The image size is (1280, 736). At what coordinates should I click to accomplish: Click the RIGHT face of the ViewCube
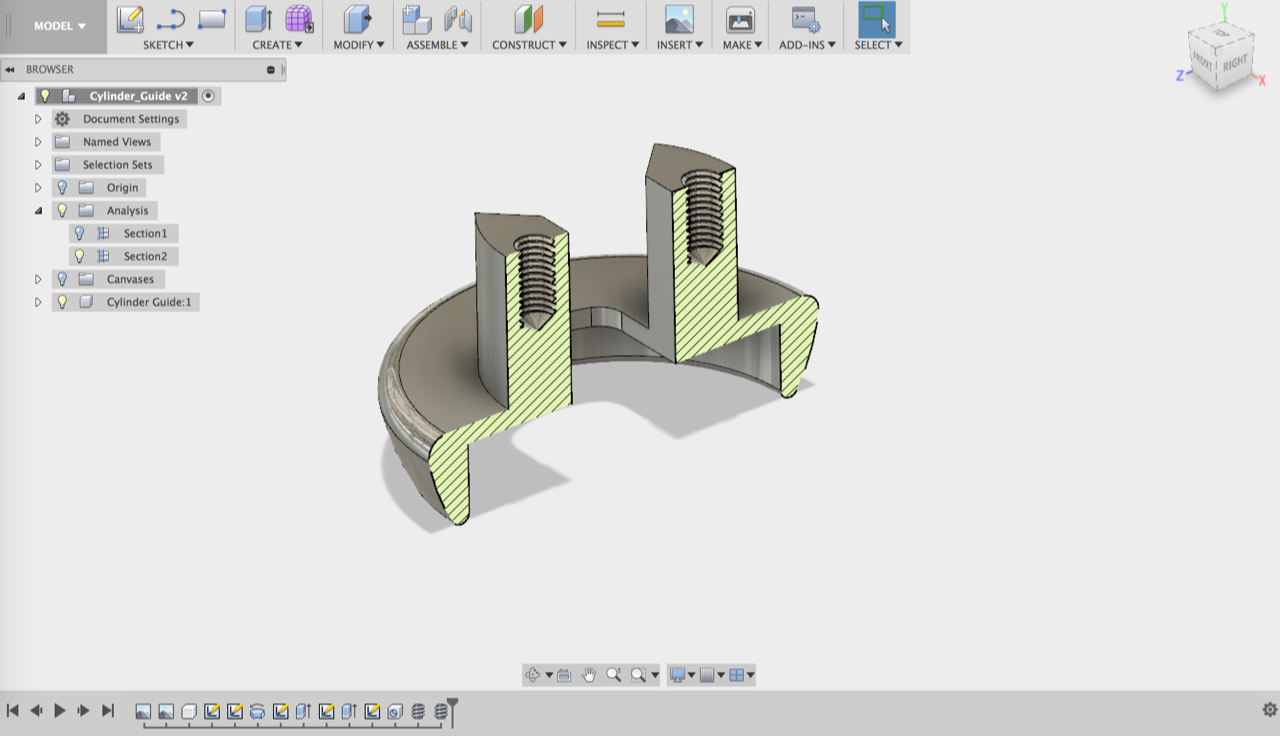coord(1235,63)
